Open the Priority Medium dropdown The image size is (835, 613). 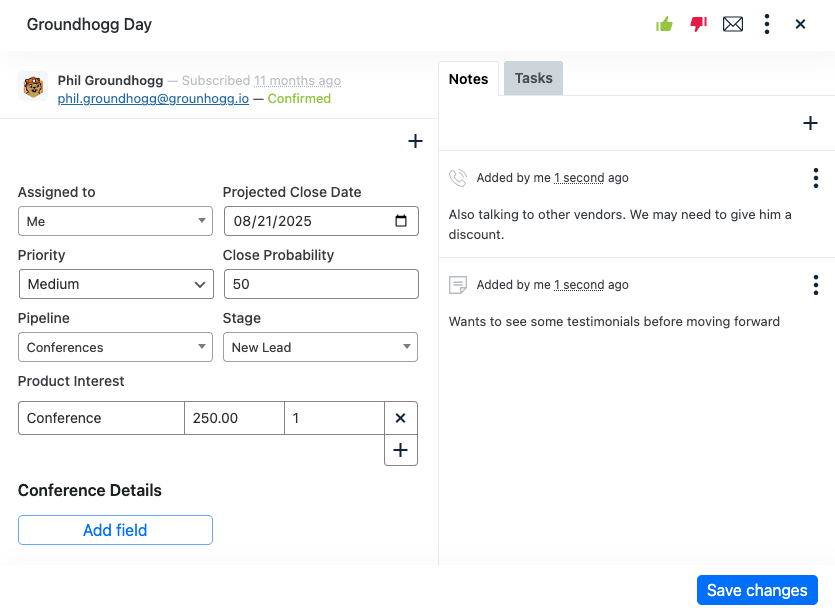pyautogui.click(x=116, y=284)
